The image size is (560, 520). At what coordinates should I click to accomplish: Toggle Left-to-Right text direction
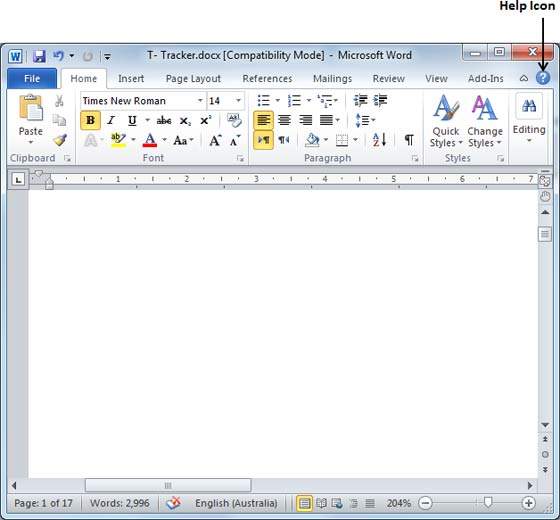[x=263, y=140]
